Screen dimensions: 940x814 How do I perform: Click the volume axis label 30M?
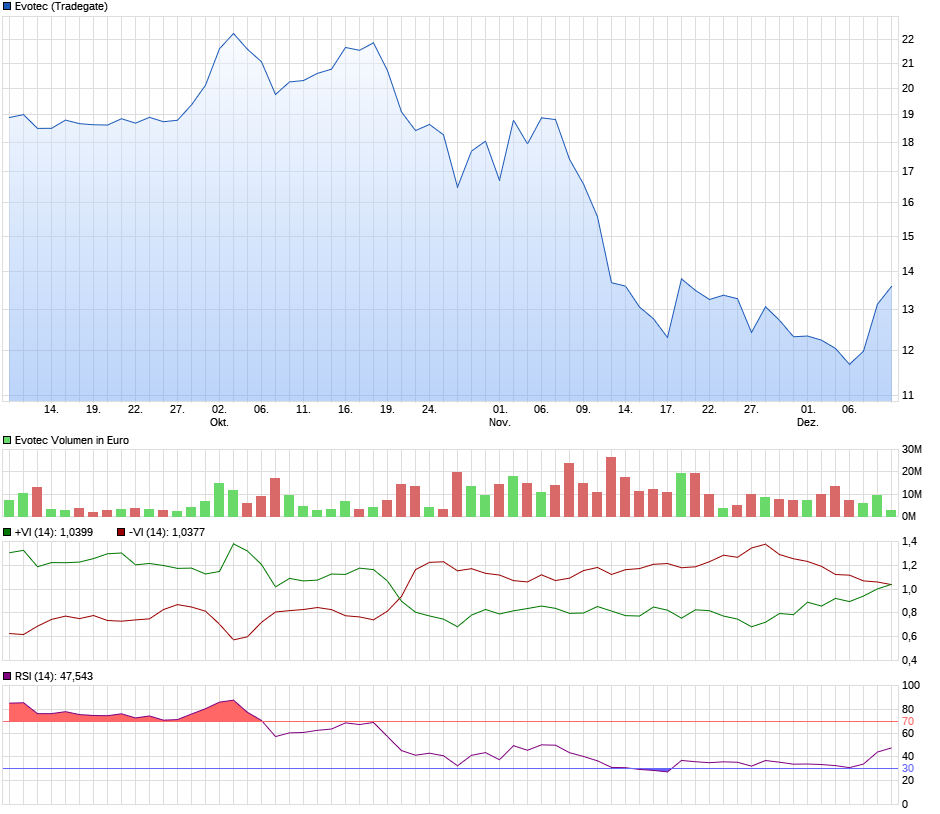click(x=912, y=450)
